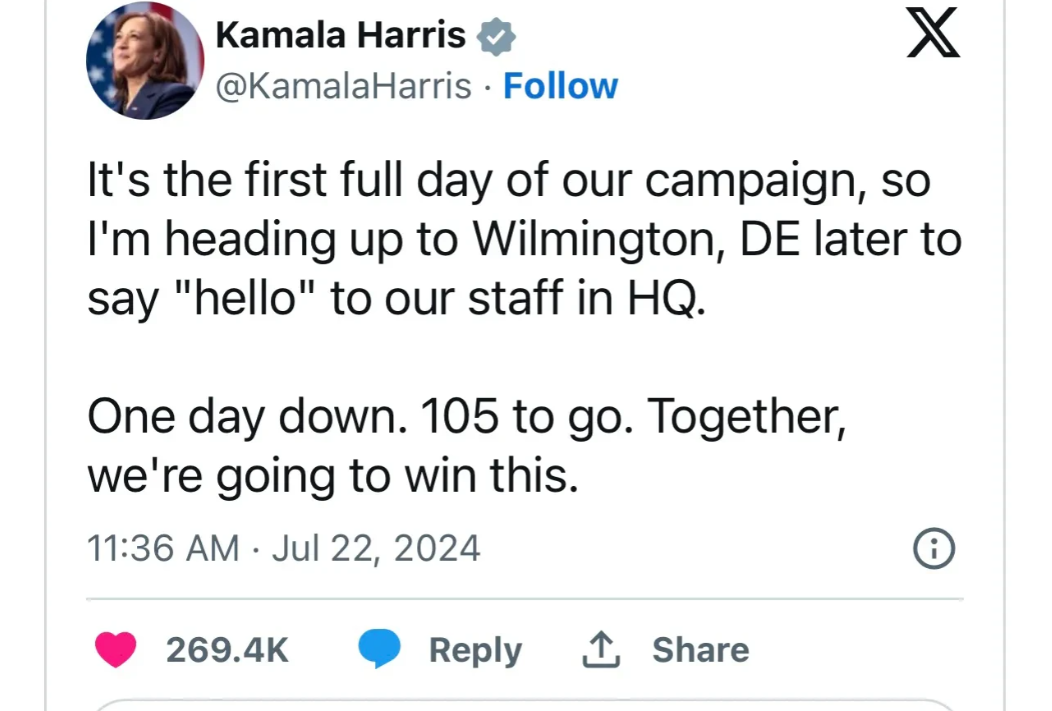Click the Share text label

(x=700, y=650)
